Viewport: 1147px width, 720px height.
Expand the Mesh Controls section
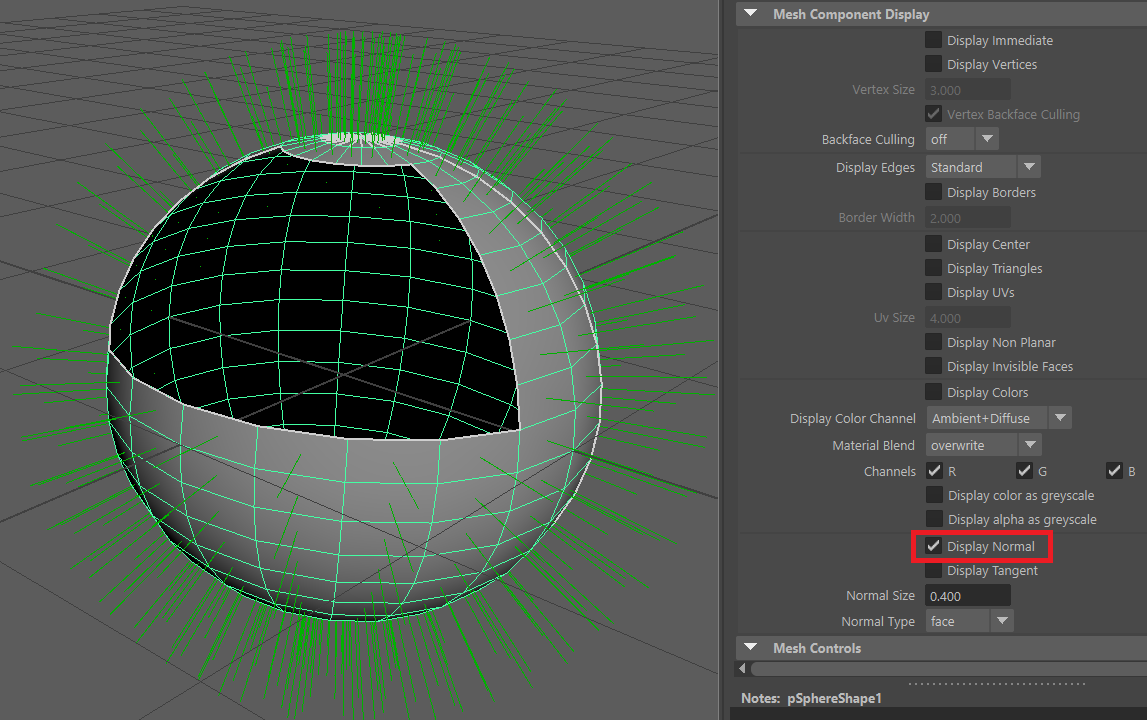pyautogui.click(x=750, y=648)
